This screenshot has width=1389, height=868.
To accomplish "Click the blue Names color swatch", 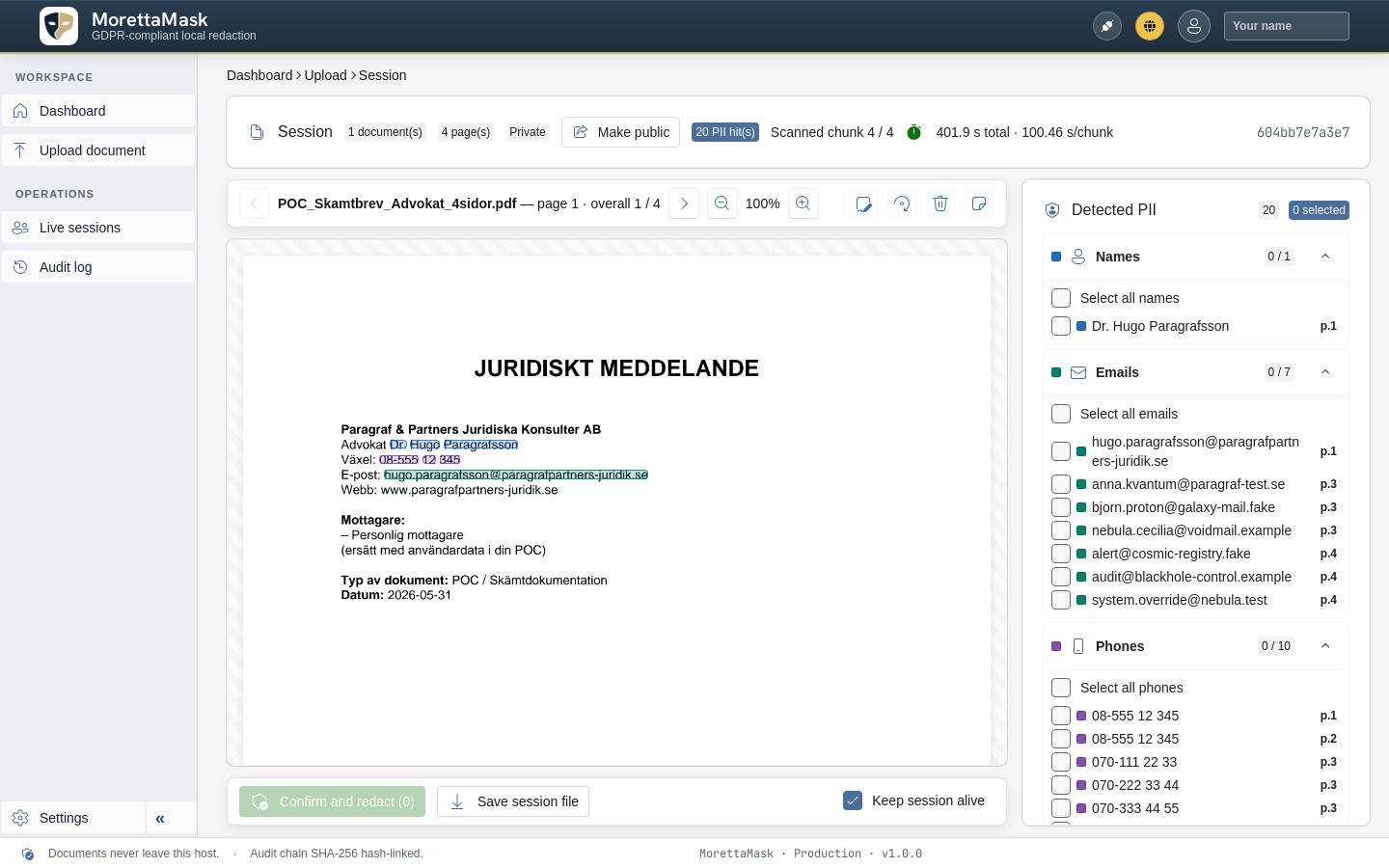I will point(1056,257).
